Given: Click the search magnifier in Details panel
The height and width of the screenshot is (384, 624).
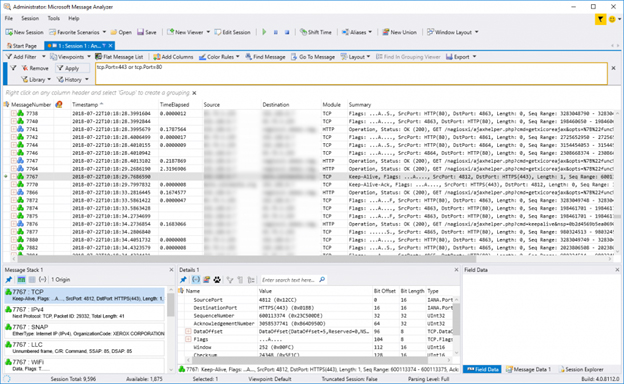Looking at the screenshot, I should (322, 280).
